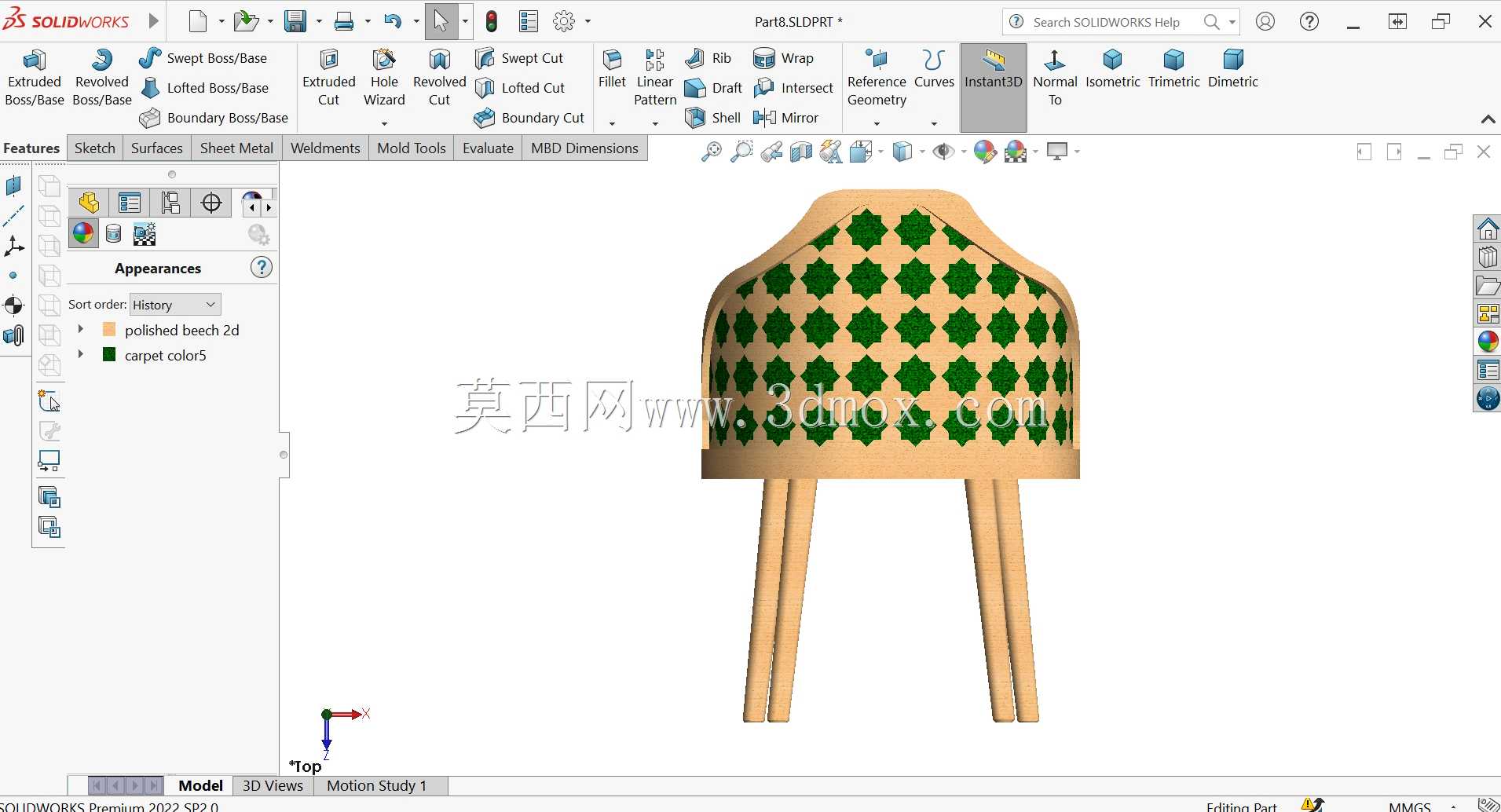Click the MMGS unit system button
Image resolution: width=1501 pixels, height=812 pixels.
point(1409,806)
